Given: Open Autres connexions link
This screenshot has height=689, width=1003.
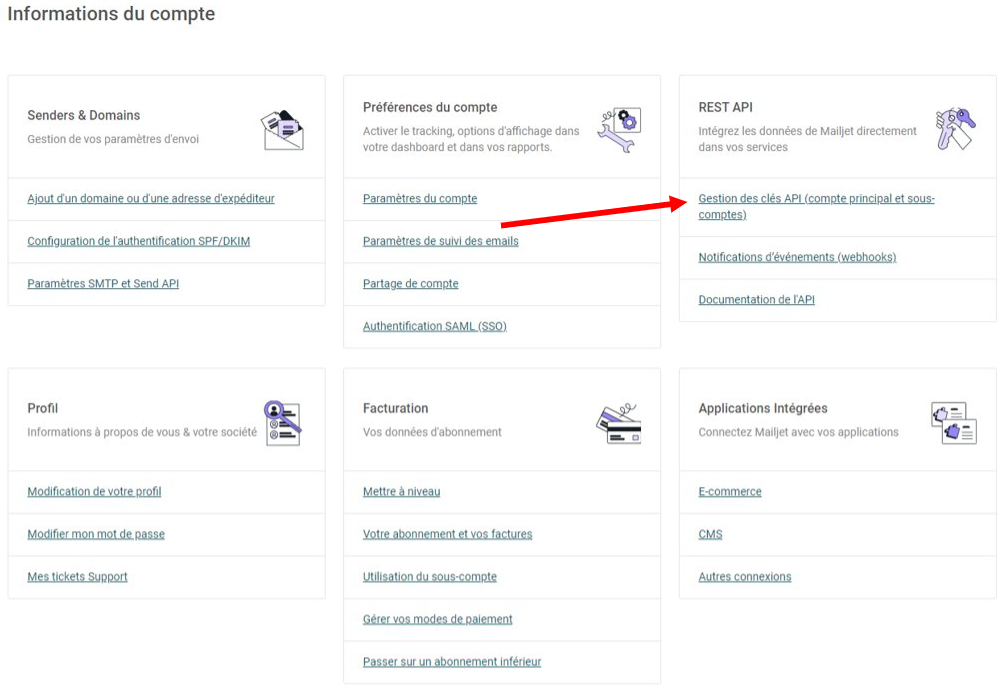Looking at the screenshot, I should (745, 576).
